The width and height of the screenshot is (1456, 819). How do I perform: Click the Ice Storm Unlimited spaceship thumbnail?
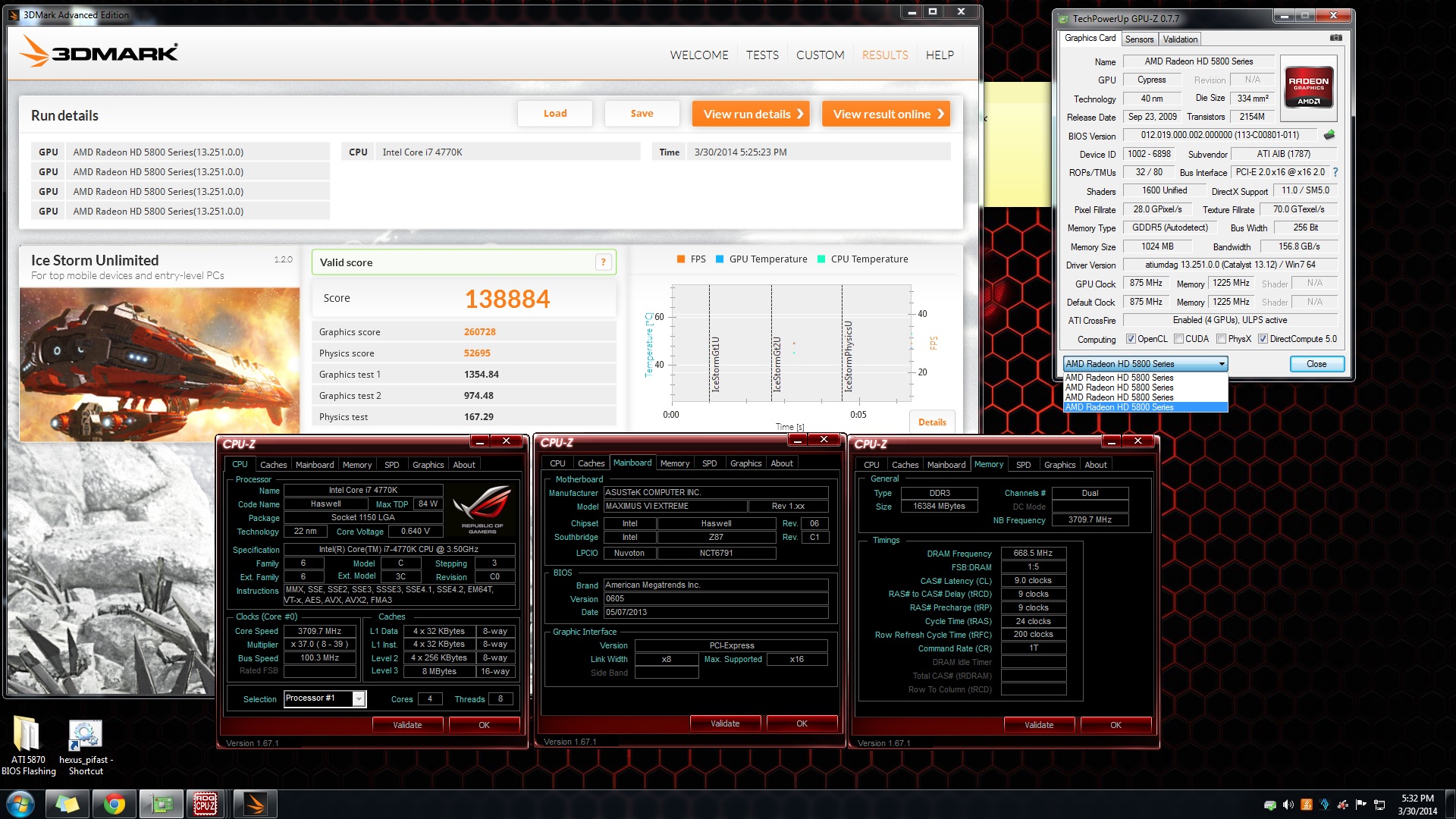tap(159, 365)
